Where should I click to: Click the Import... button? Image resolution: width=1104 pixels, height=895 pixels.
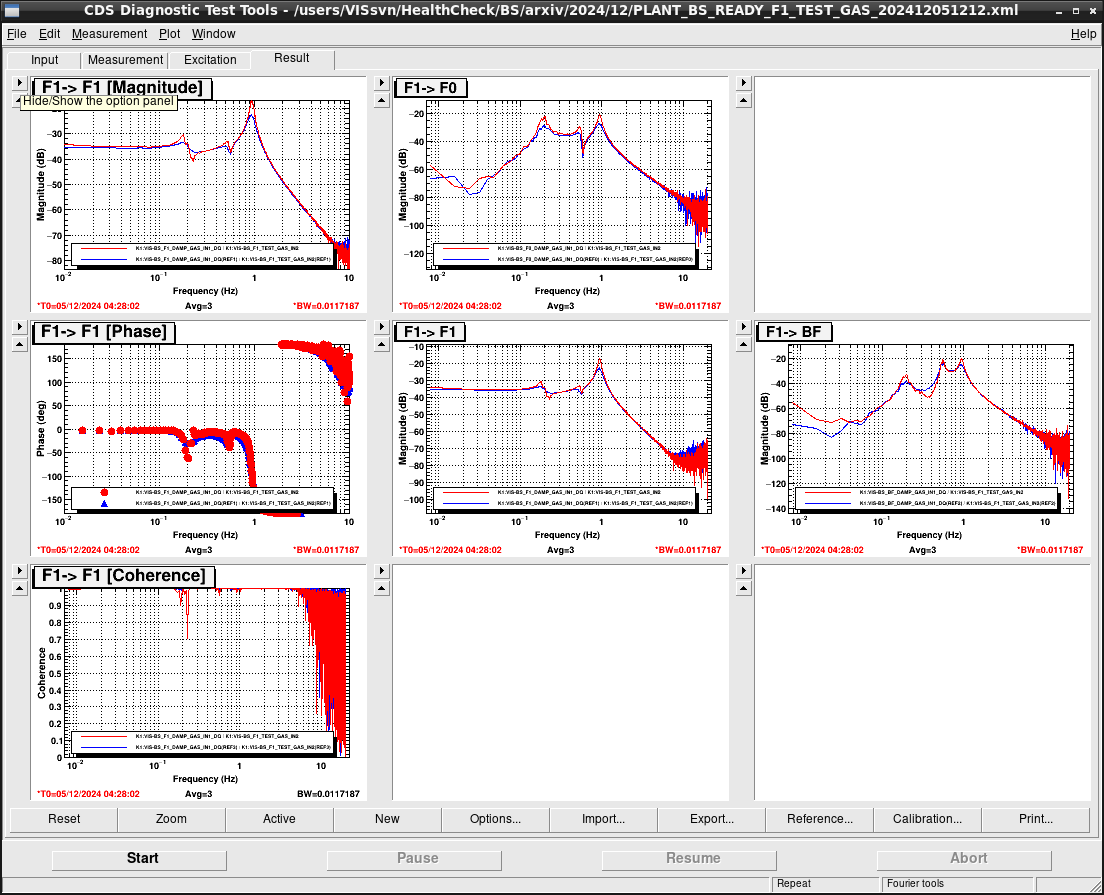(x=603, y=819)
